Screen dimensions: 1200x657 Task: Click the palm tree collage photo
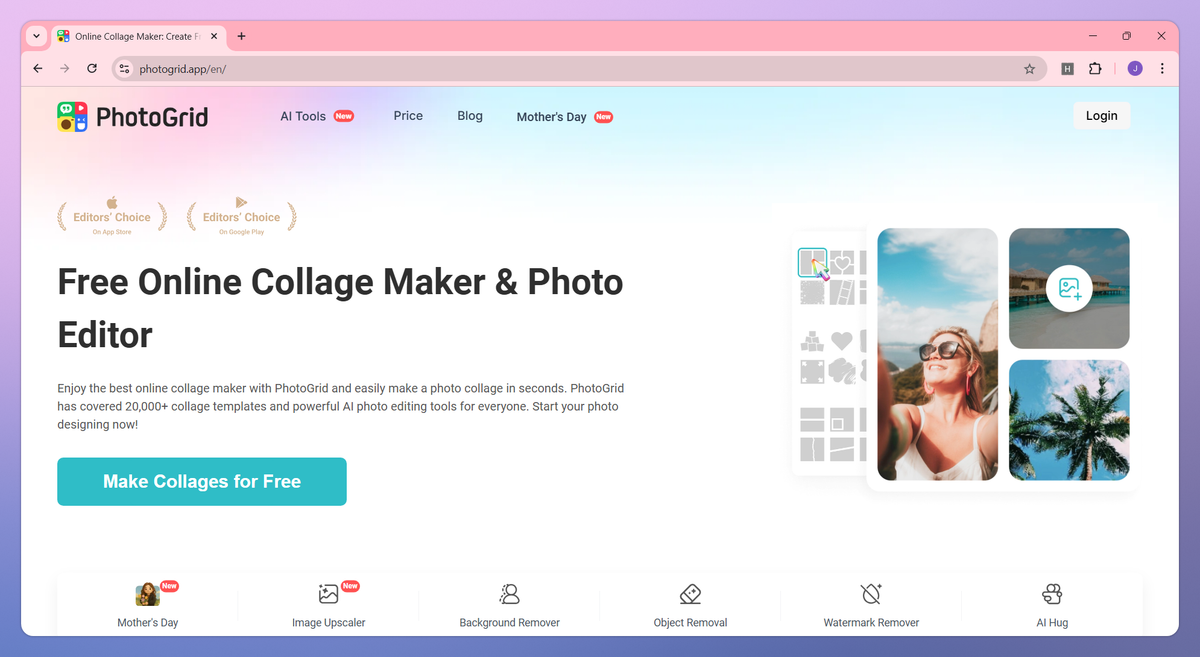click(1069, 420)
